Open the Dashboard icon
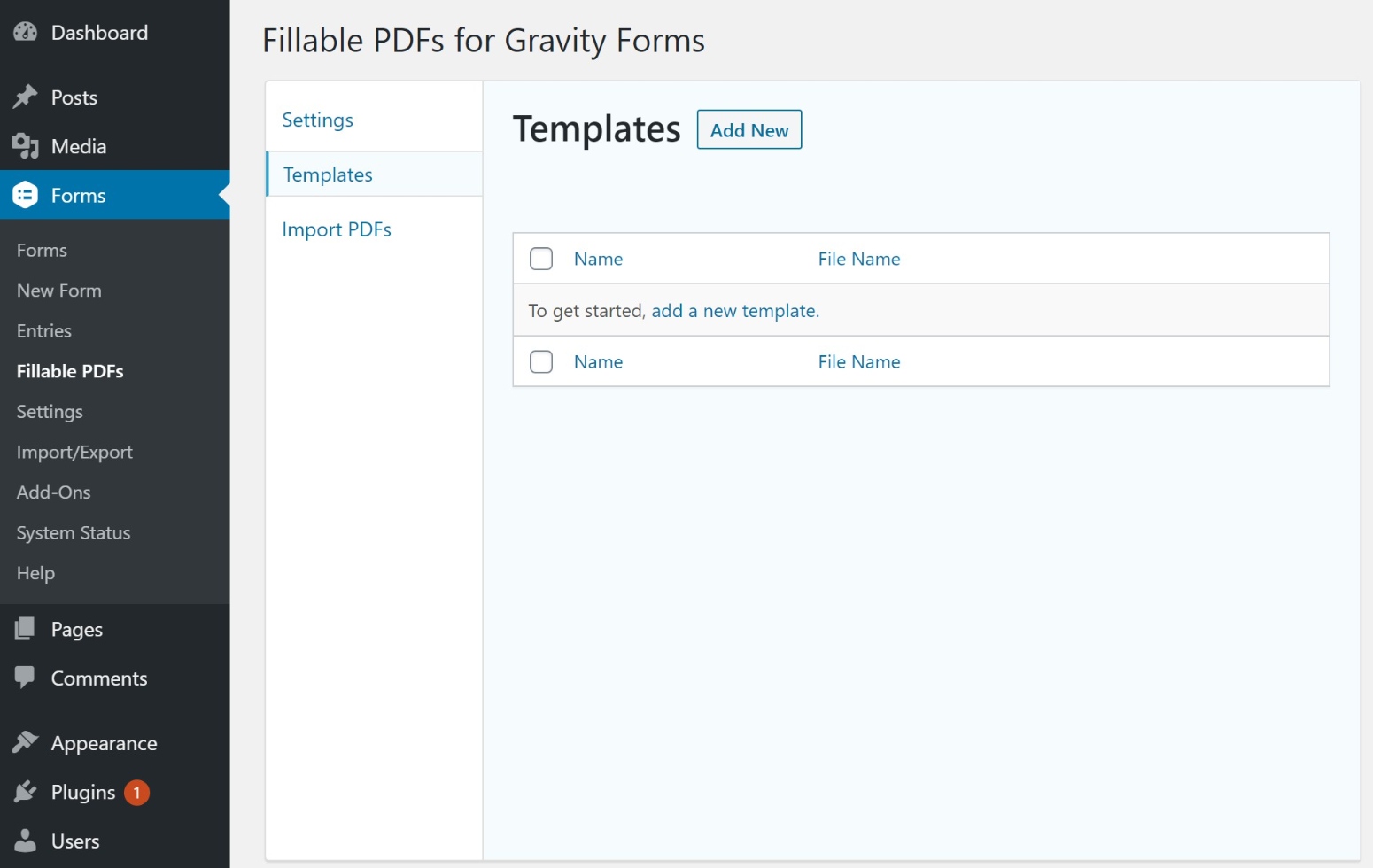1373x868 pixels. pos(25,32)
